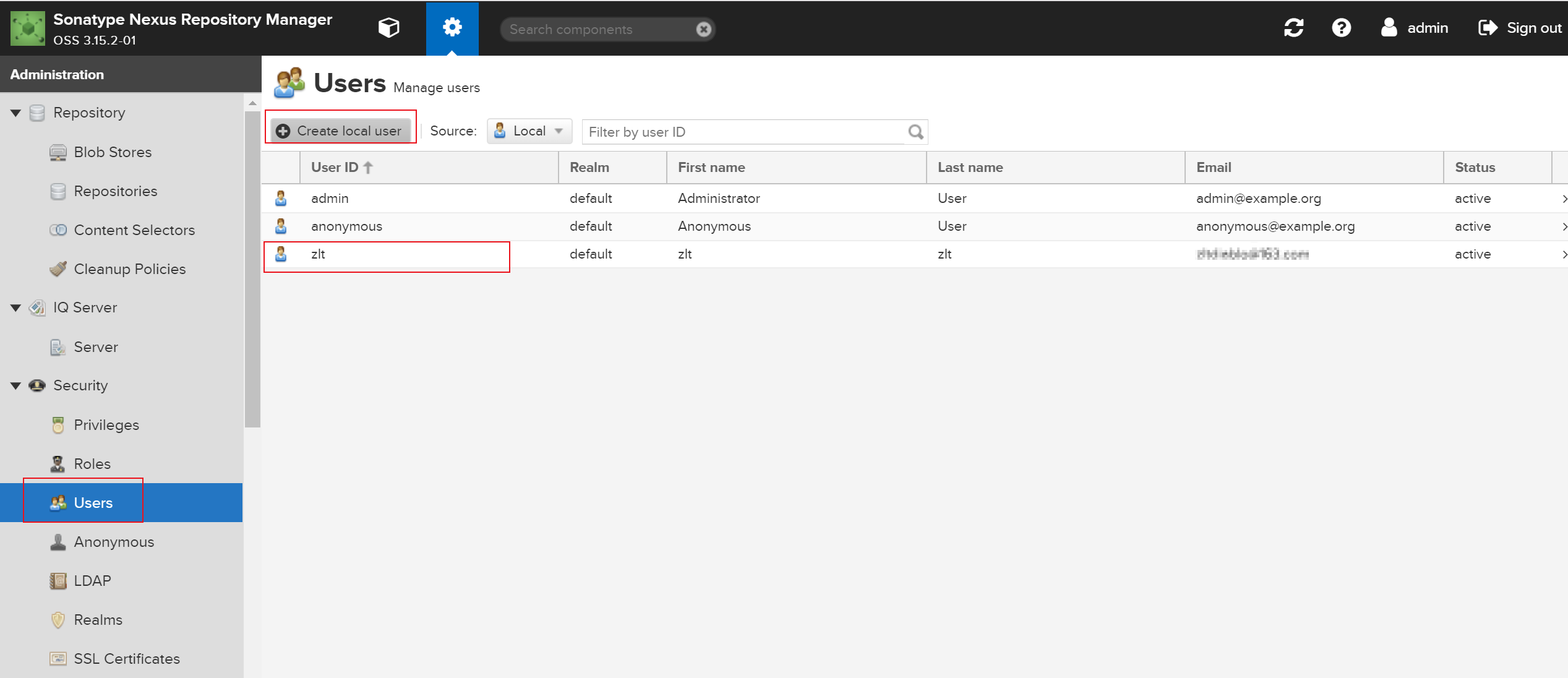Open the Source Local dropdown
This screenshot has width=1568, height=678.
click(x=529, y=131)
